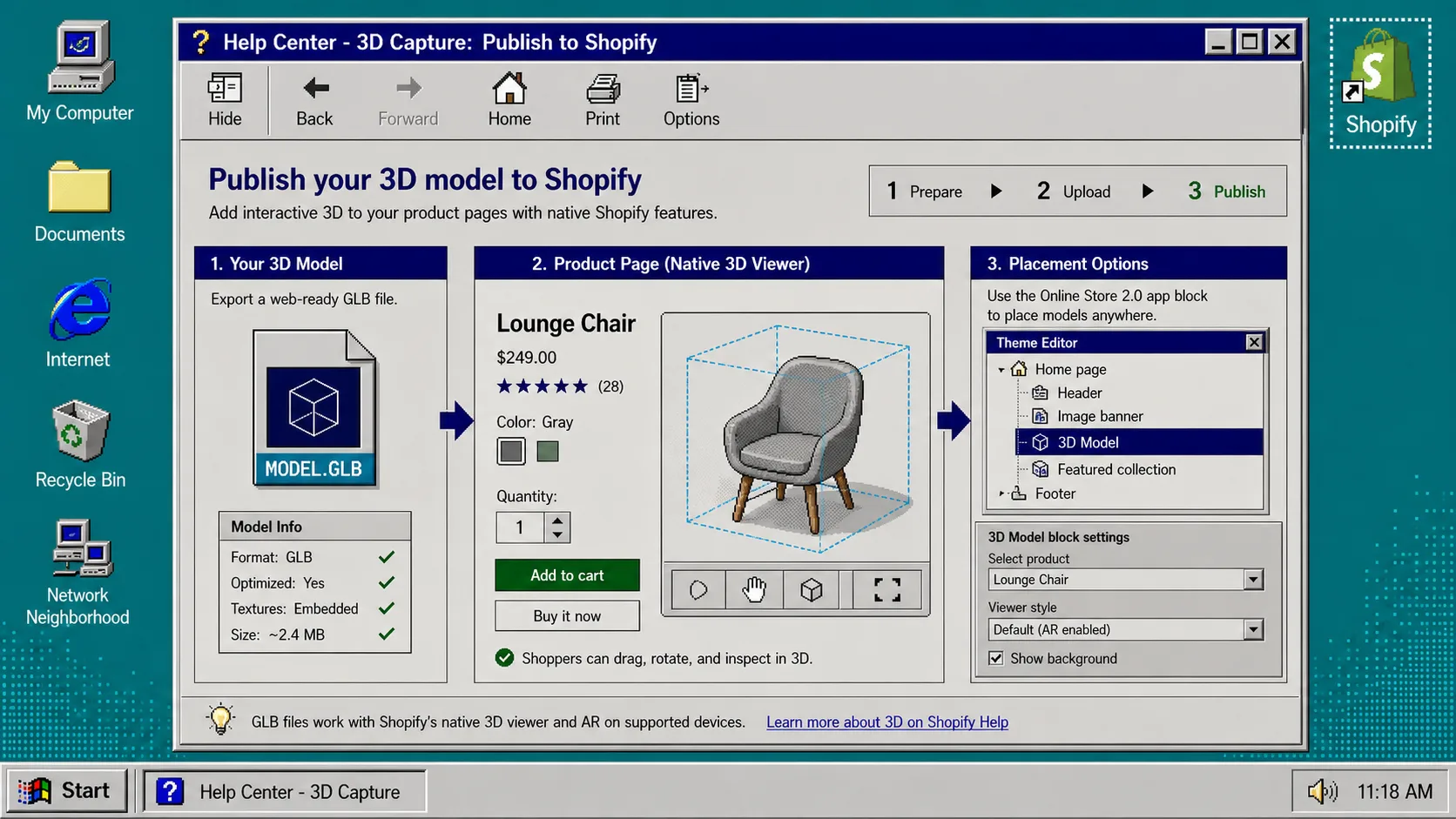Go Back using the toolbar arrow
The image size is (1456, 819).
click(x=314, y=100)
